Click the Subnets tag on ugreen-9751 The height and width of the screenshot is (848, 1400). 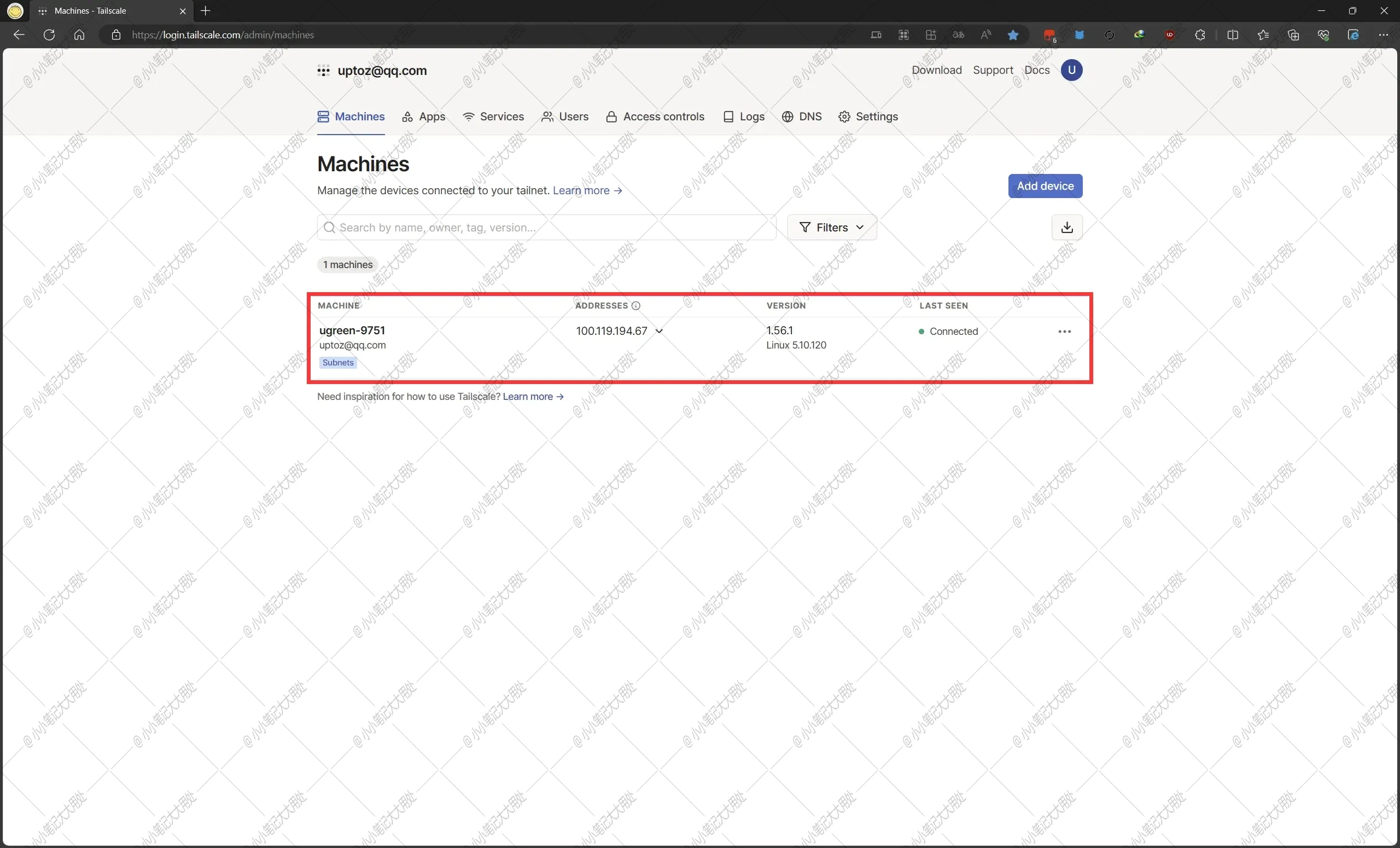coord(338,362)
